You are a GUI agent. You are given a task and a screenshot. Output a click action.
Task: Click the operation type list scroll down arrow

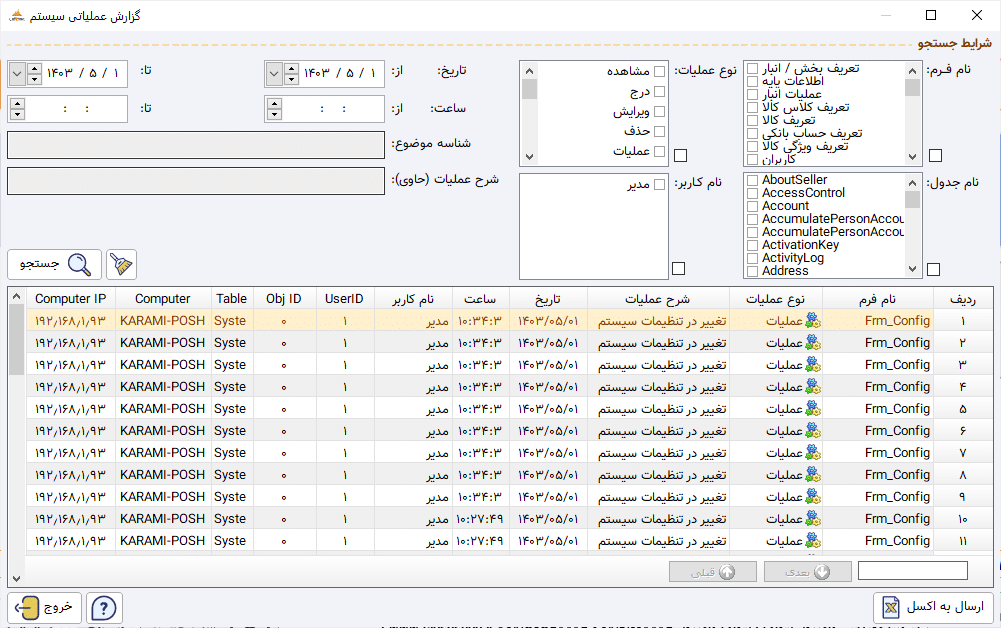[x=529, y=157]
